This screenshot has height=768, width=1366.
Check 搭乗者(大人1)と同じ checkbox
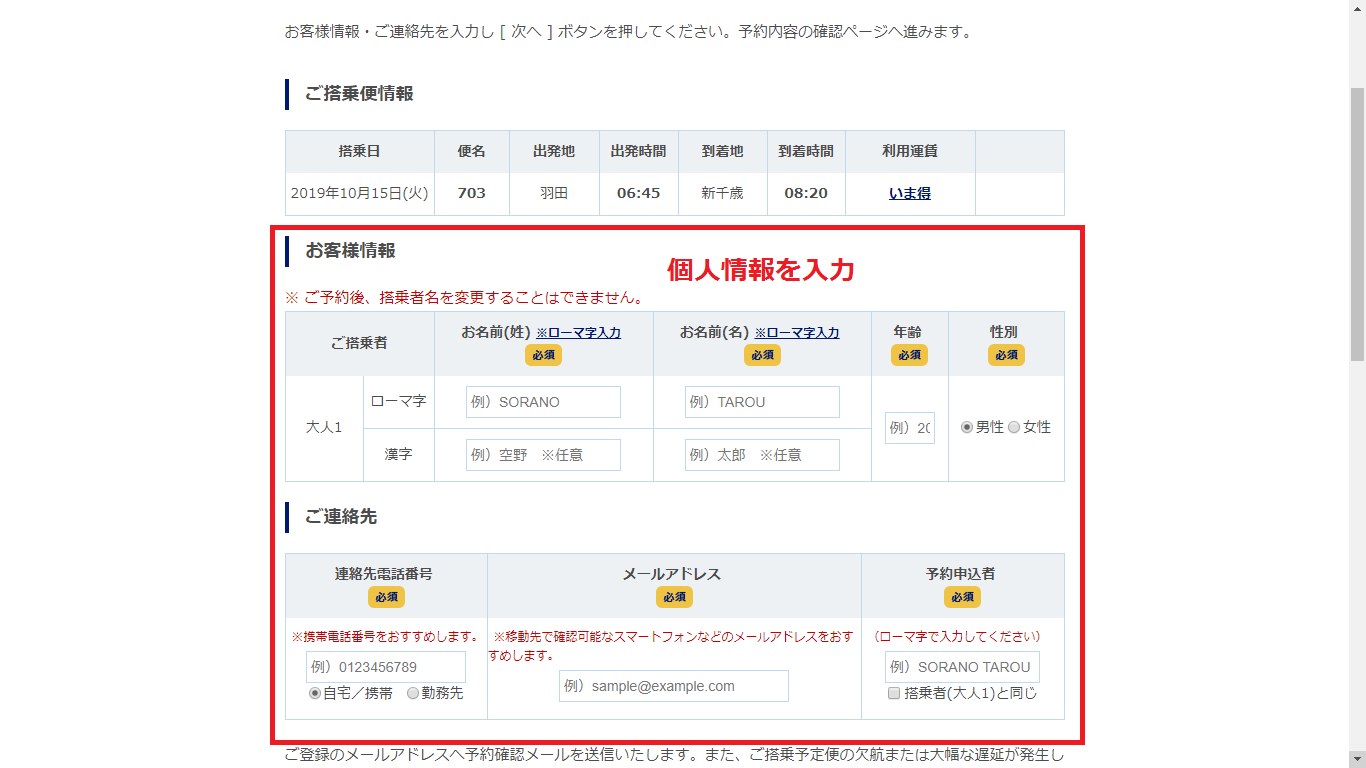pos(894,693)
